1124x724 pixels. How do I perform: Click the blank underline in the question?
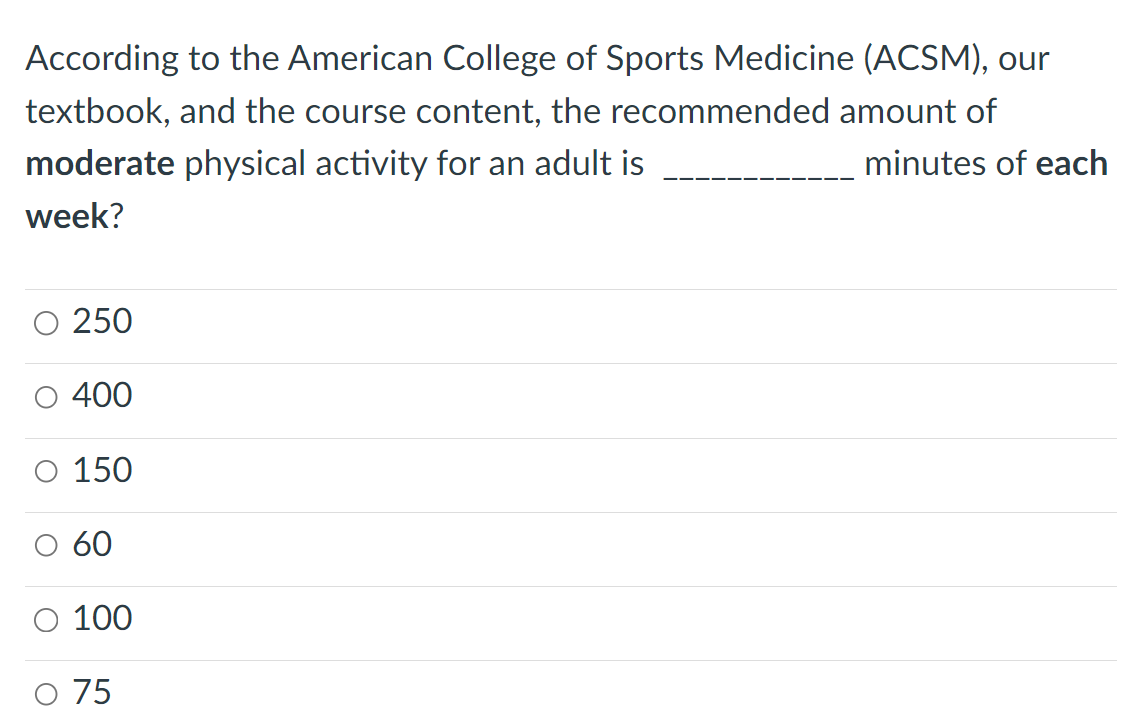click(759, 176)
